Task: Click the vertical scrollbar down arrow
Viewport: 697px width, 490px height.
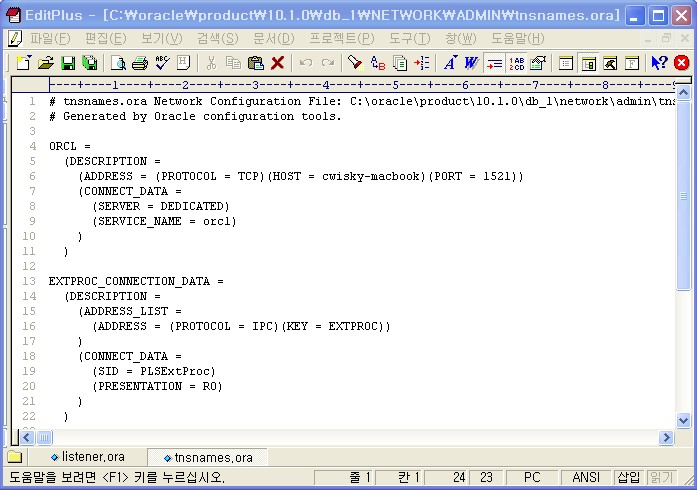Action: 683,420
